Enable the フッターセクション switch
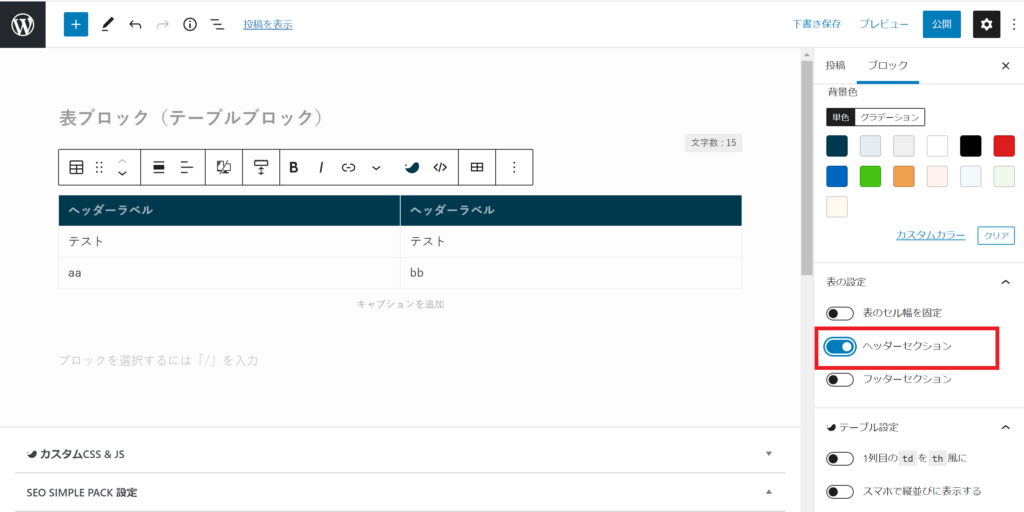The width and height of the screenshot is (1024, 512). (840, 379)
